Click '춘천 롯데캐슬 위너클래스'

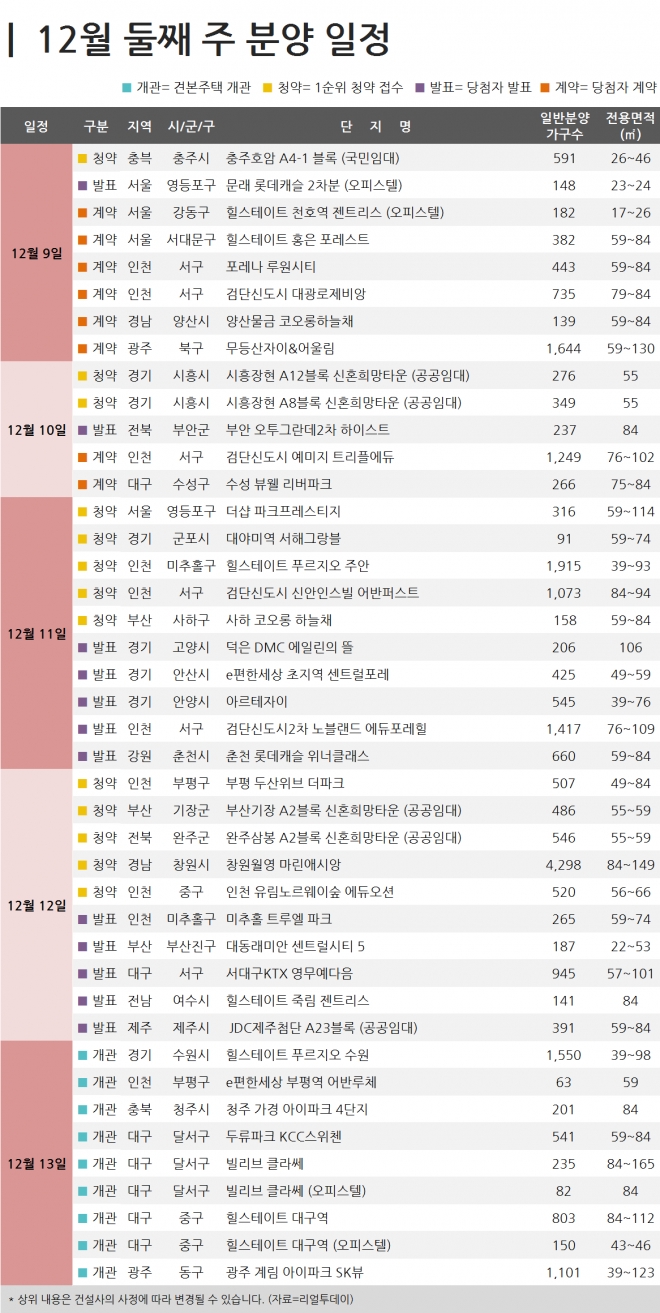click(299, 756)
